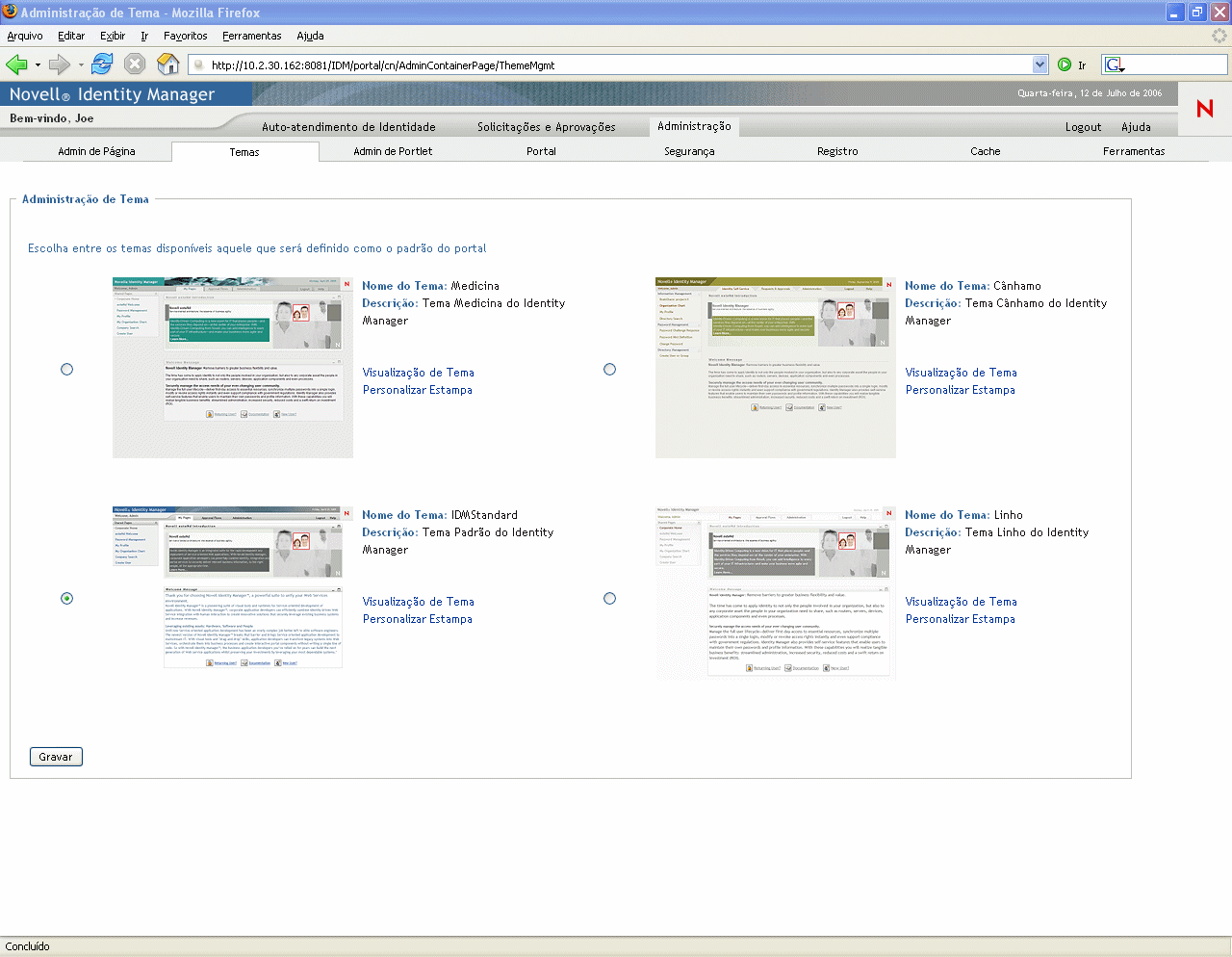1232x957 pixels.
Task: Open the Ir menu
Action: 144,36
